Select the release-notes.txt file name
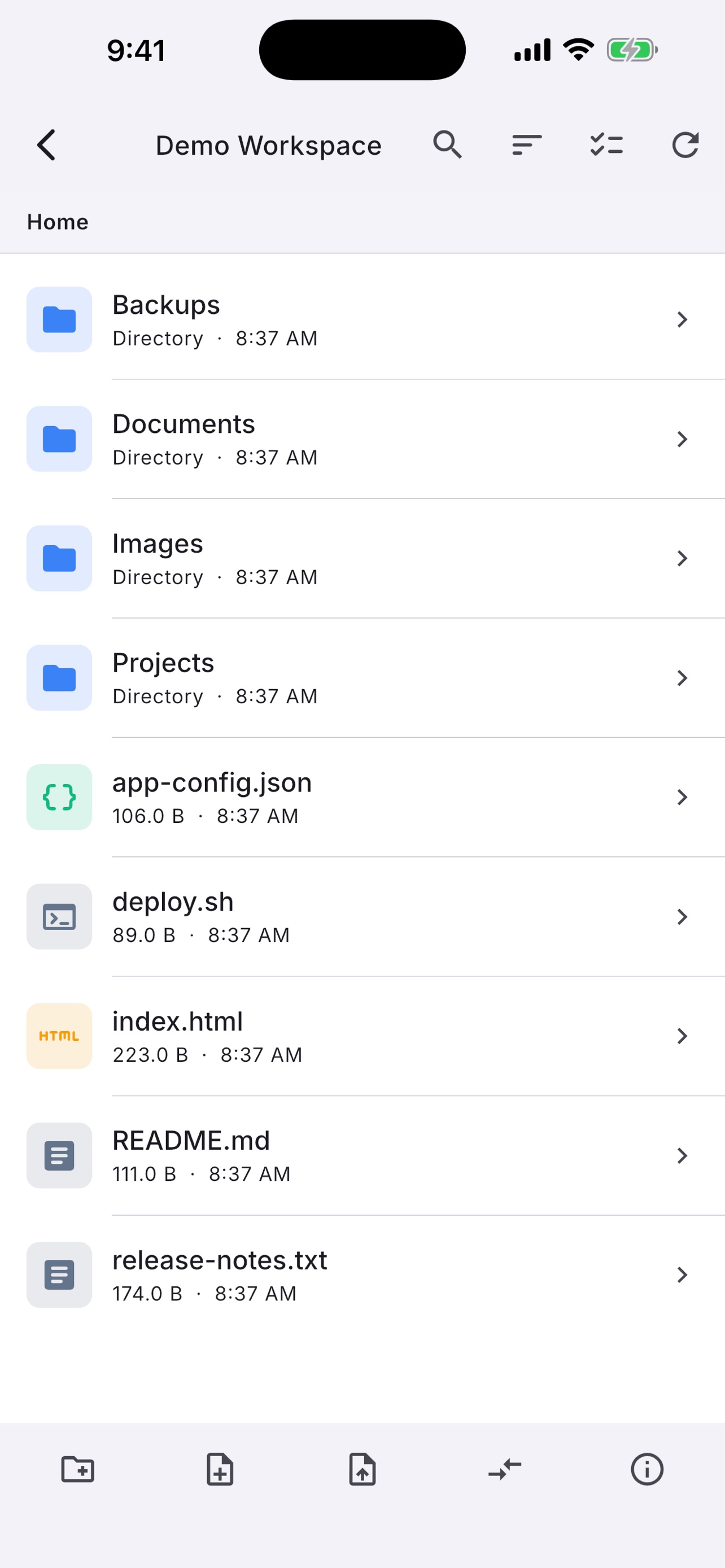 point(220,1259)
